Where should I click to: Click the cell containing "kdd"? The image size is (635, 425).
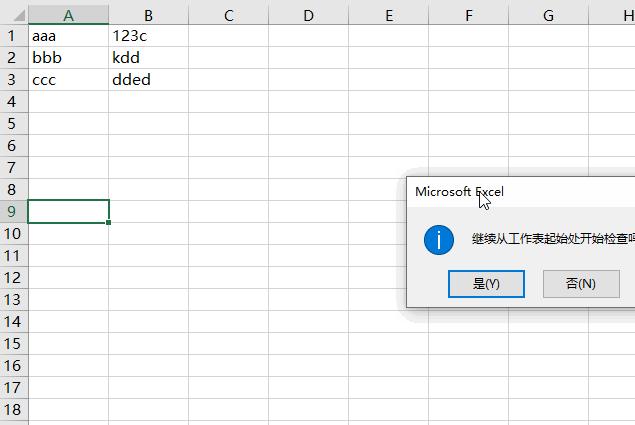[148, 58]
